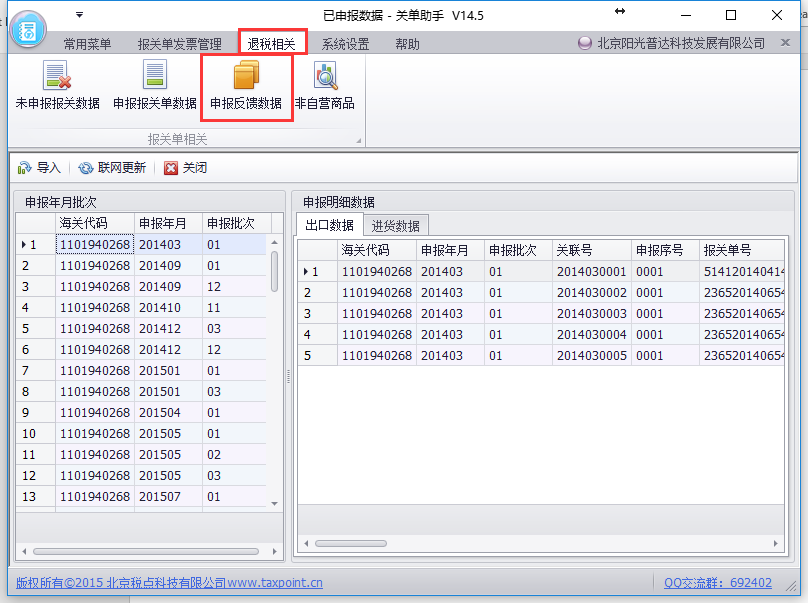The height and width of the screenshot is (603, 808).
Task: Click the red 关闭 toolbar button
Action: [x=185, y=168]
